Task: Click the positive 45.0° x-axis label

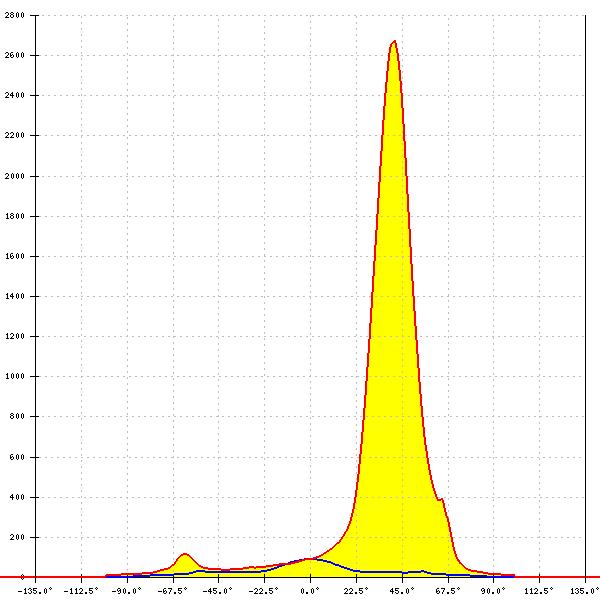Action: pos(402,591)
